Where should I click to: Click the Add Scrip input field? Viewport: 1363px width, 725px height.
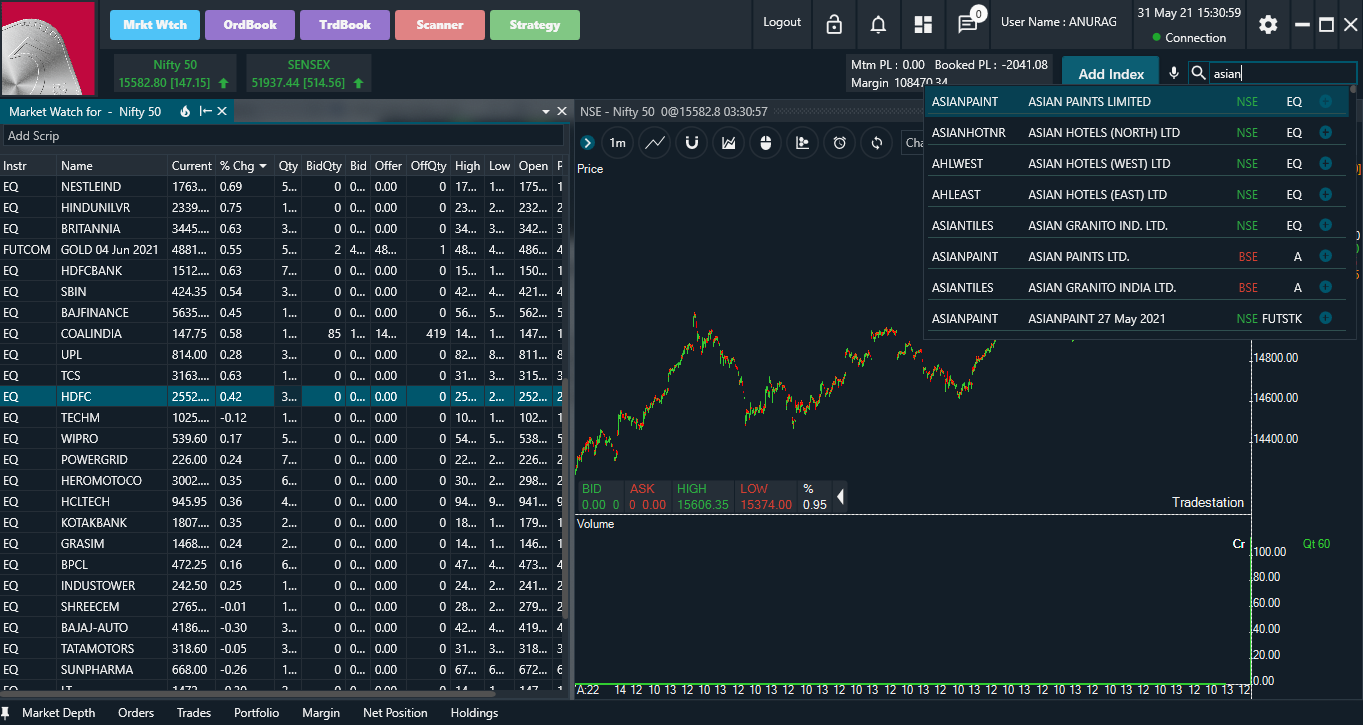pyautogui.click(x=283, y=136)
